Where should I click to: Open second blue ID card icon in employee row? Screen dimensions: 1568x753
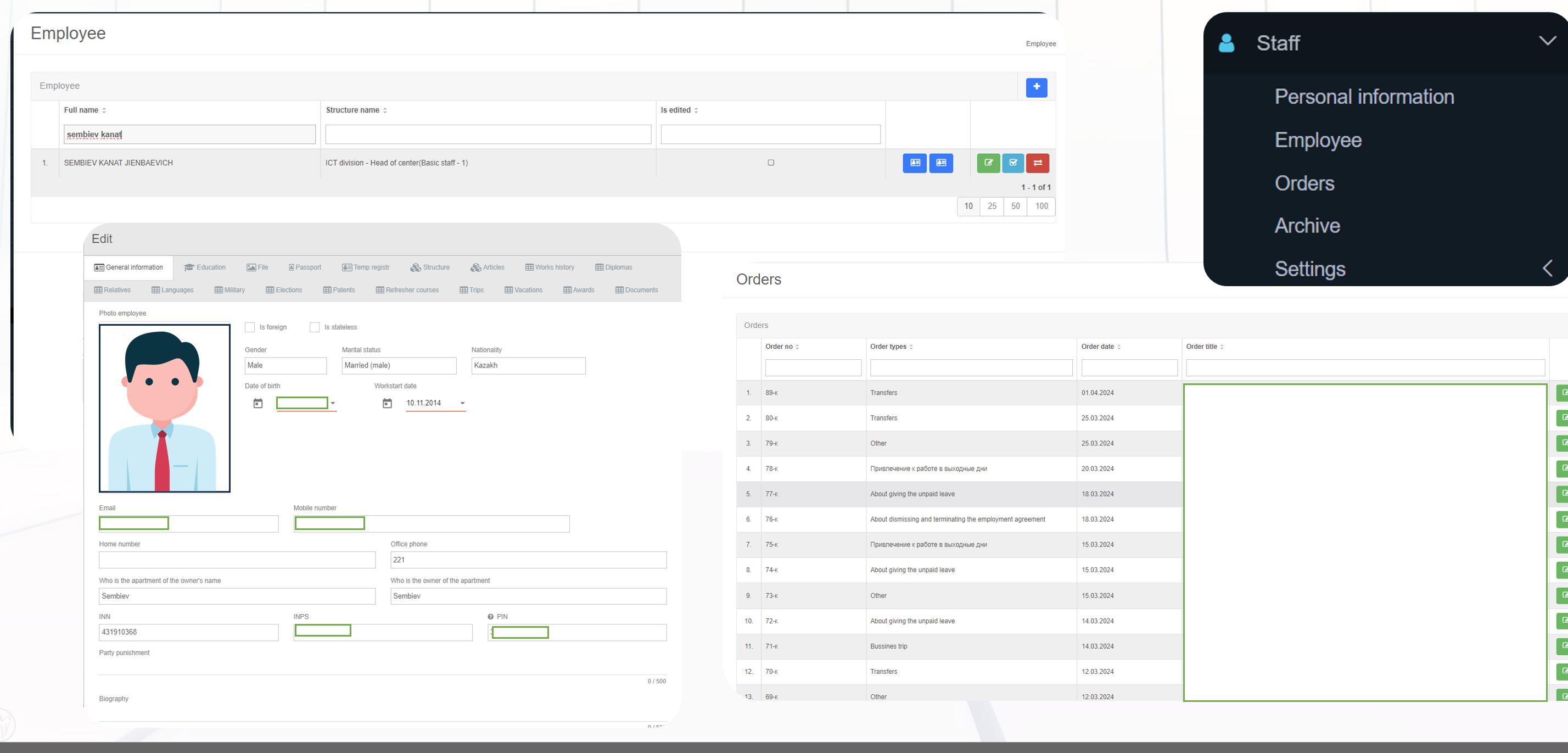point(941,163)
